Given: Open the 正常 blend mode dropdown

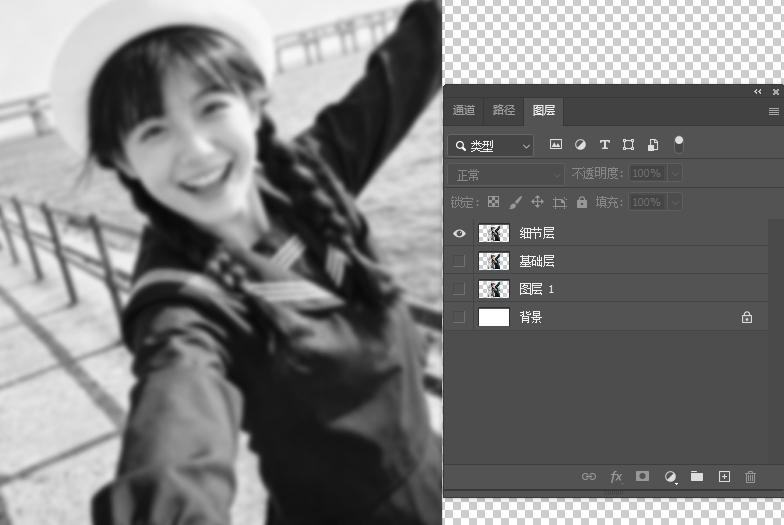Looking at the screenshot, I should coord(506,174).
